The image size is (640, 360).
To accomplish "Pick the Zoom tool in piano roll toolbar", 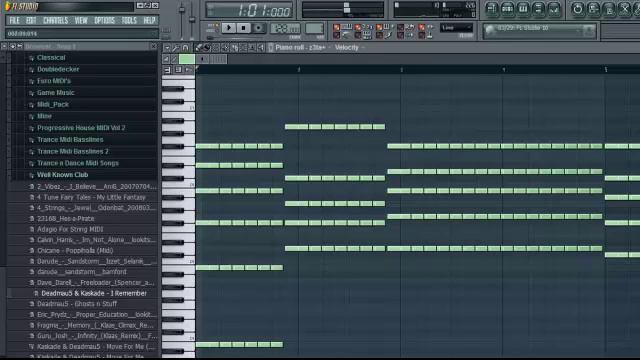I will (x=252, y=48).
